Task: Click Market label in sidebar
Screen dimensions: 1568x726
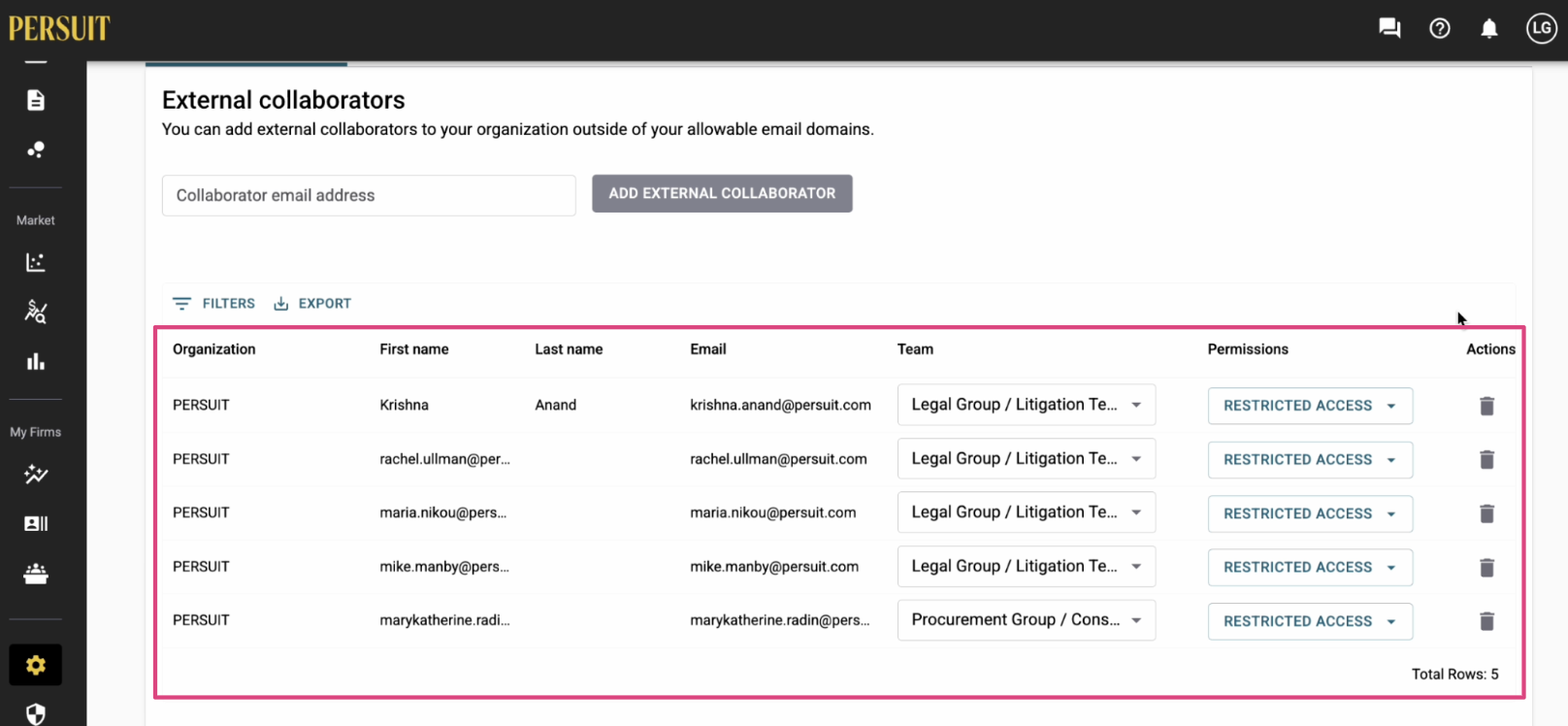Action: (36, 220)
